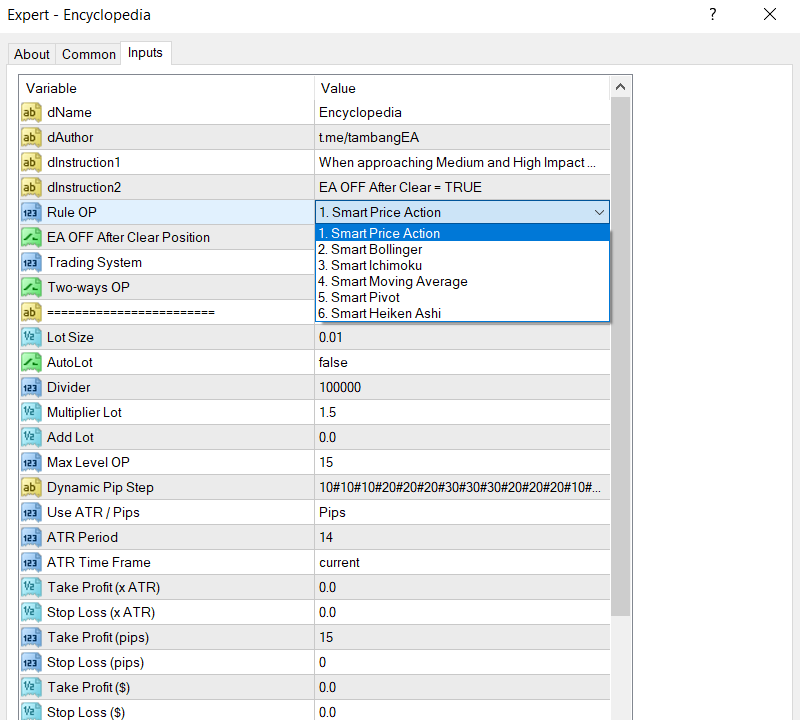Edit the dName value Encyclopedia
The image size is (800, 720).
(x=462, y=112)
